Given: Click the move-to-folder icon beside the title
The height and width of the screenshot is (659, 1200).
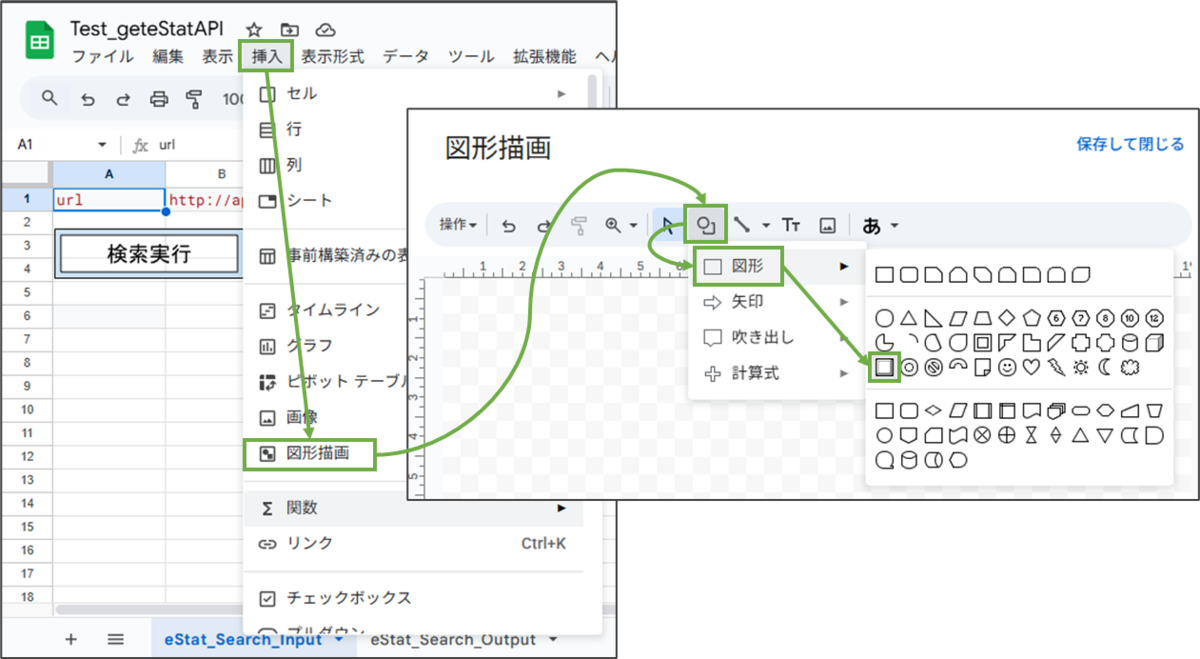Looking at the screenshot, I should (x=289, y=30).
